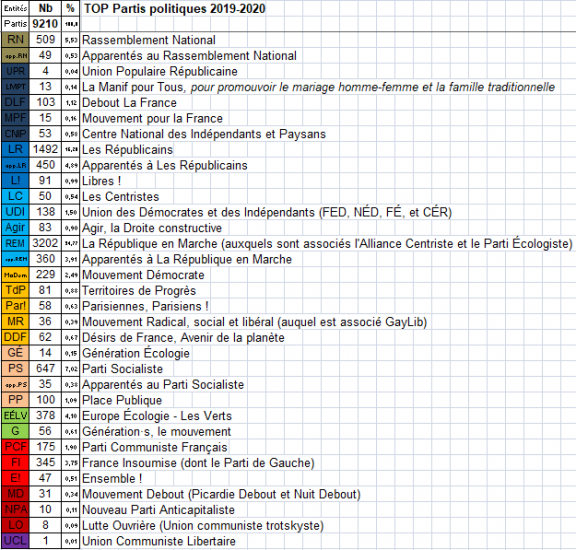Click the France Insoumise description cell
This screenshot has height=550, width=576.
198,463
